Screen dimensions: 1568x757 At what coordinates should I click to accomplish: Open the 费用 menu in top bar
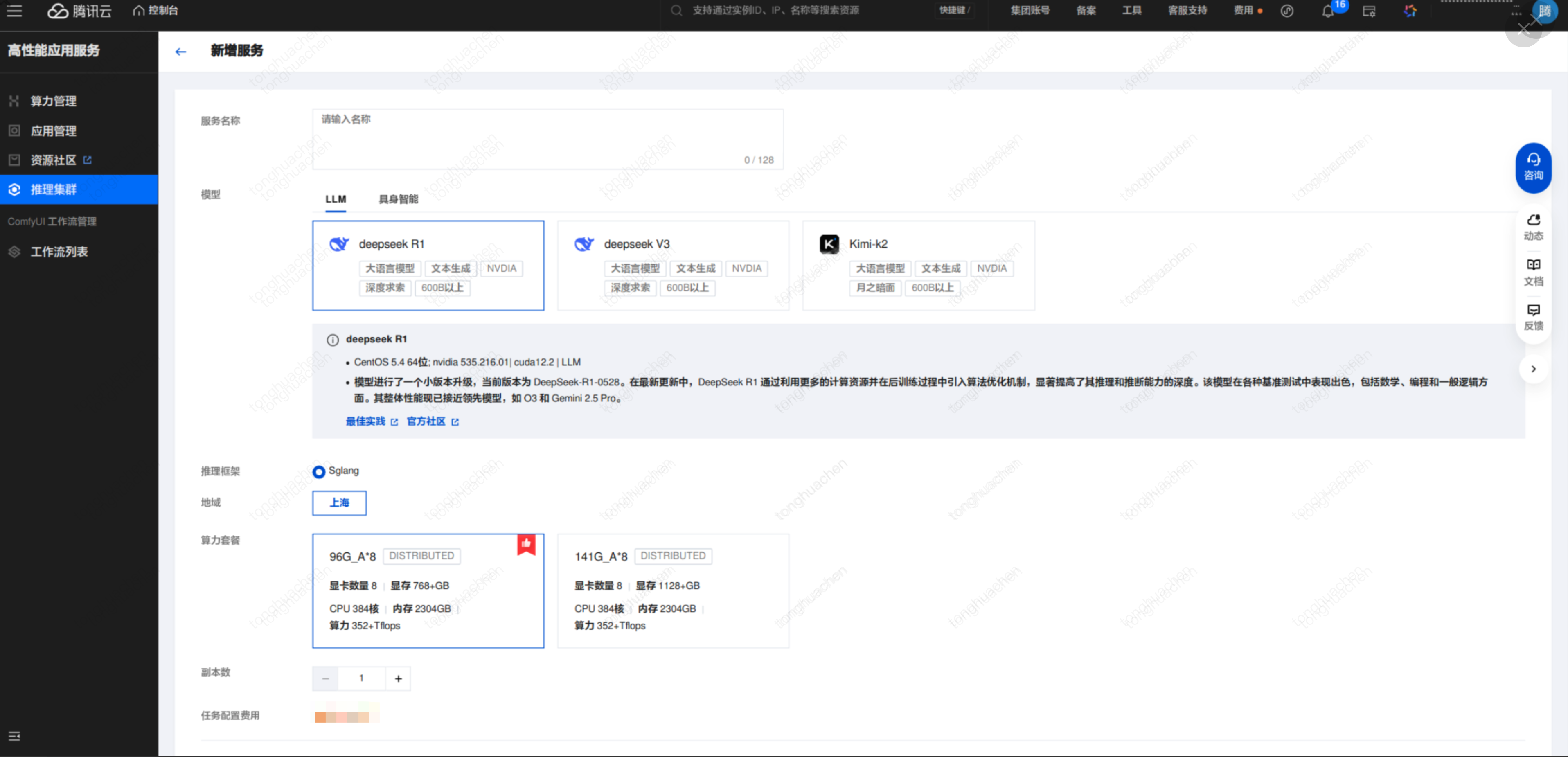coord(1243,10)
